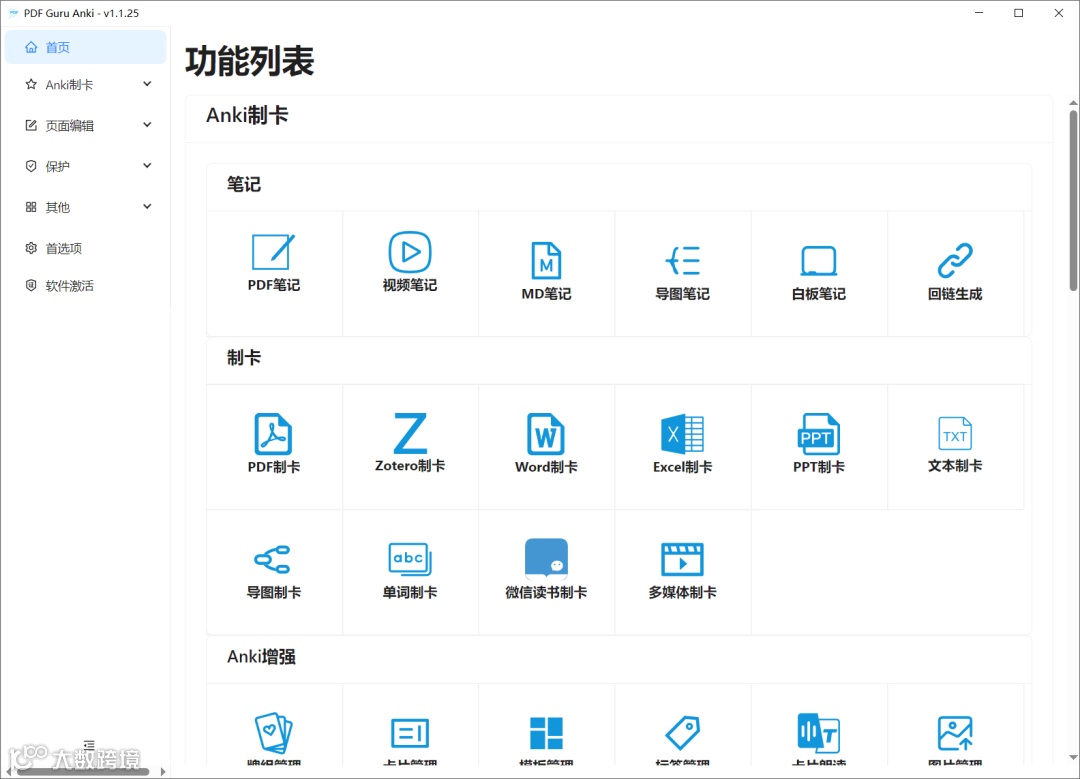
Task: Open the PDF笔记 feature
Action: coord(273,262)
